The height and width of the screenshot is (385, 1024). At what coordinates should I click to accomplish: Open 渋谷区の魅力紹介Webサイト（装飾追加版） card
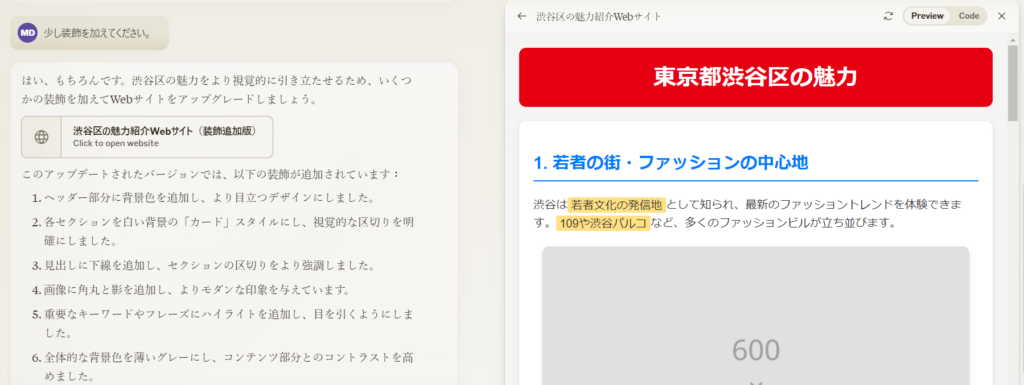click(147, 137)
